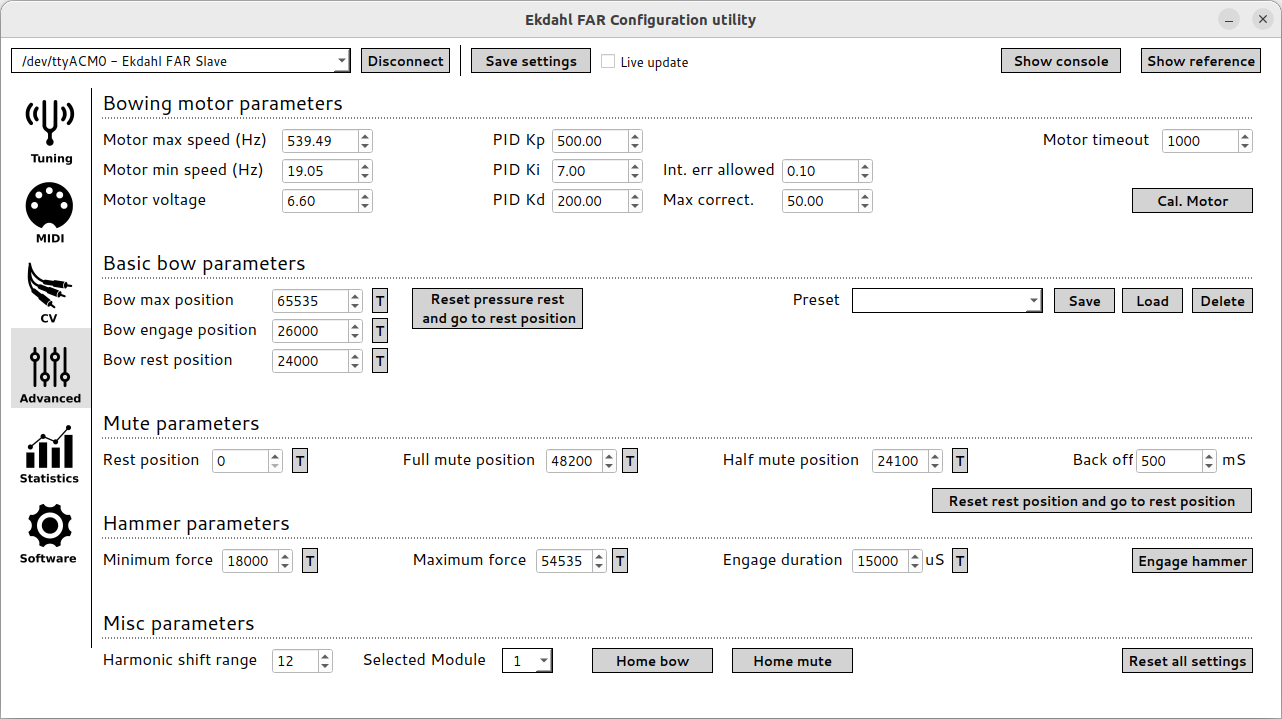Click the Show console button

pyautogui.click(x=1060, y=61)
